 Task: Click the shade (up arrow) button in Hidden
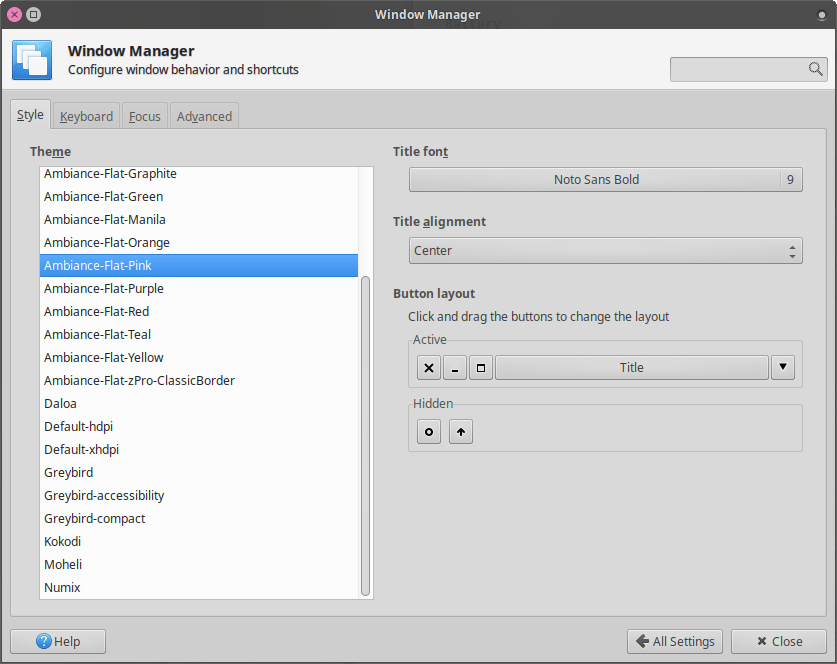coord(461,432)
